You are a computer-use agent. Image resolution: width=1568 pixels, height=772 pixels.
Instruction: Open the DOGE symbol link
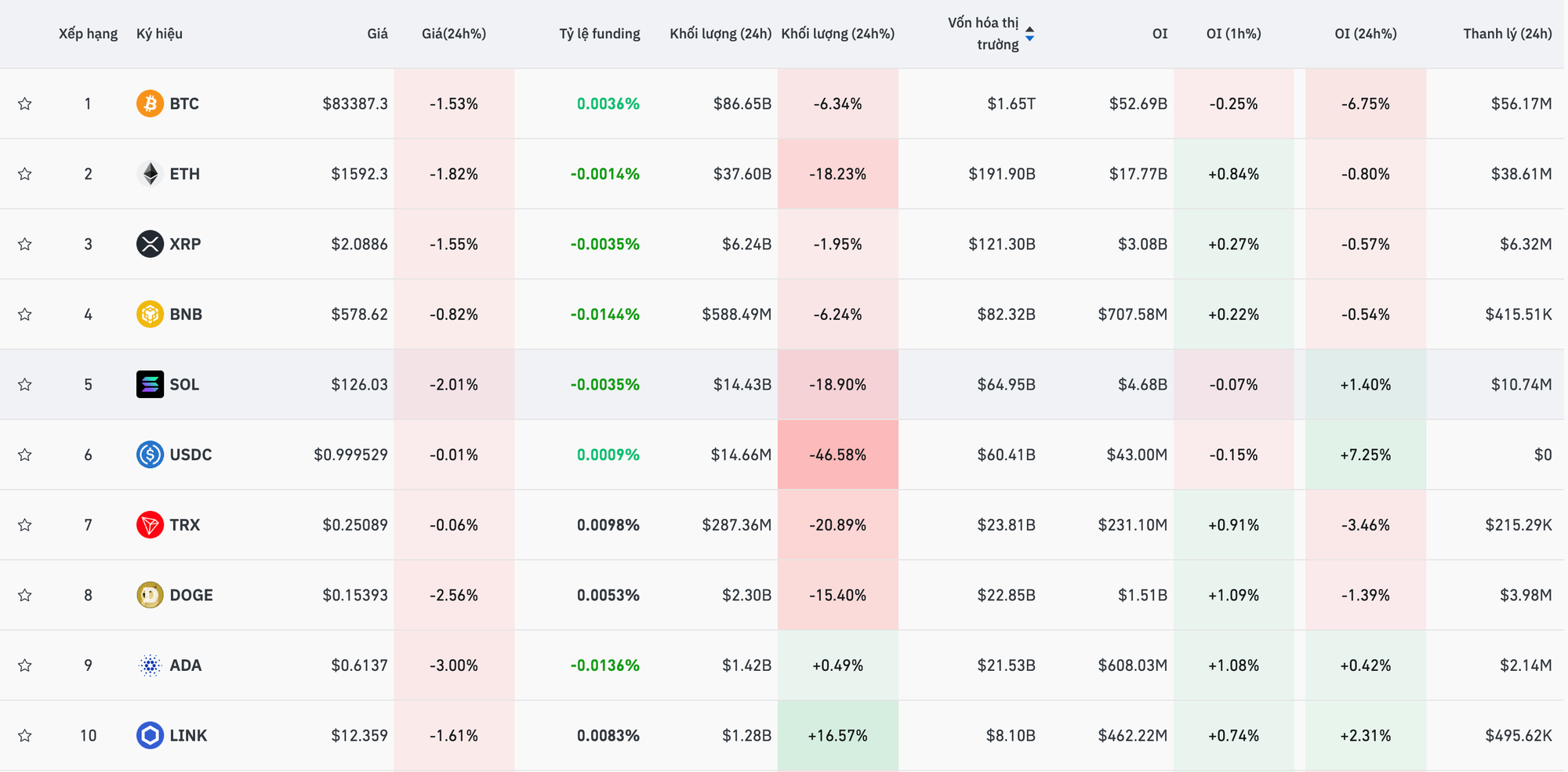191,595
